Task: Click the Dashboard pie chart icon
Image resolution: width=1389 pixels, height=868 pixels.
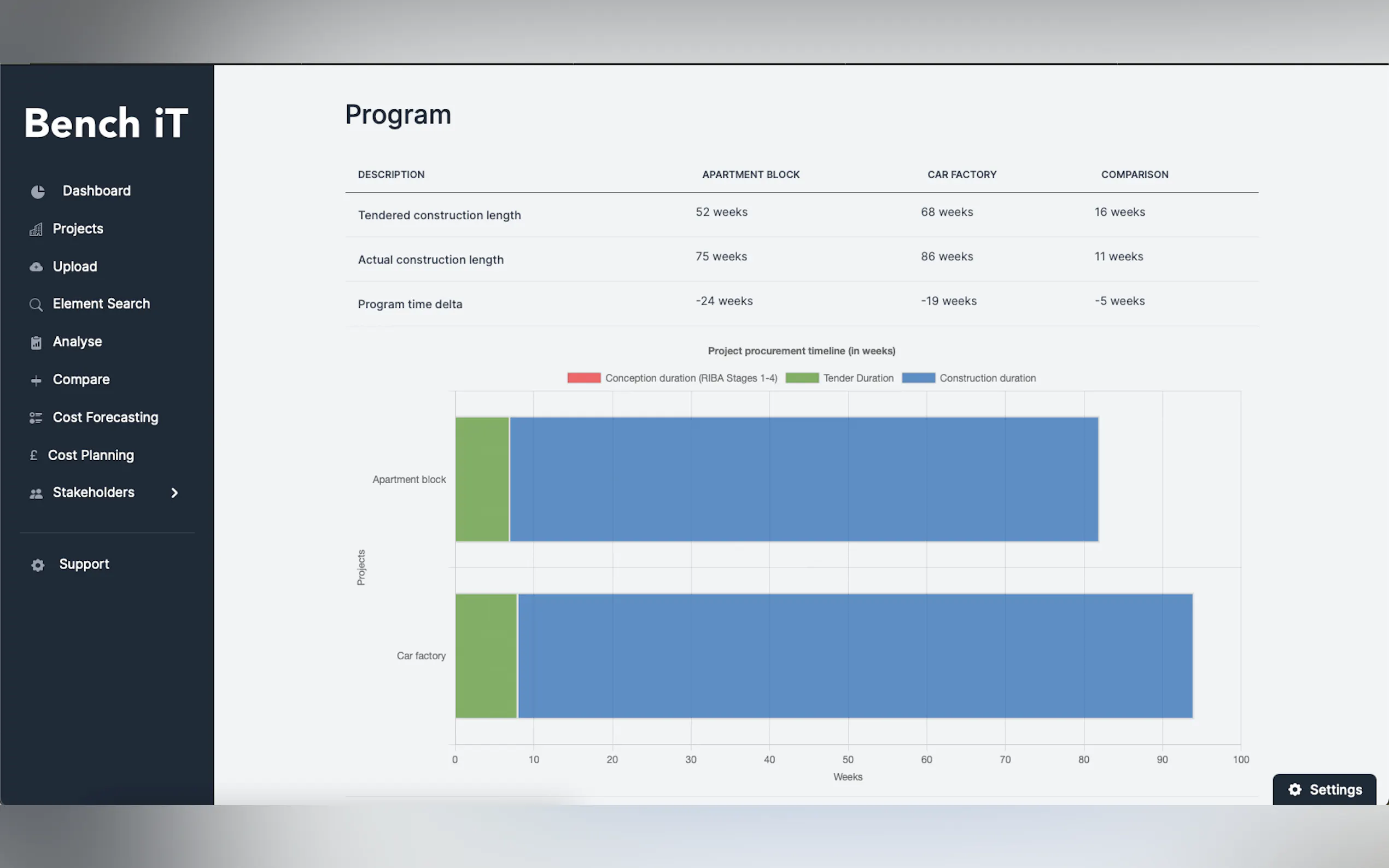Action: (x=38, y=192)
